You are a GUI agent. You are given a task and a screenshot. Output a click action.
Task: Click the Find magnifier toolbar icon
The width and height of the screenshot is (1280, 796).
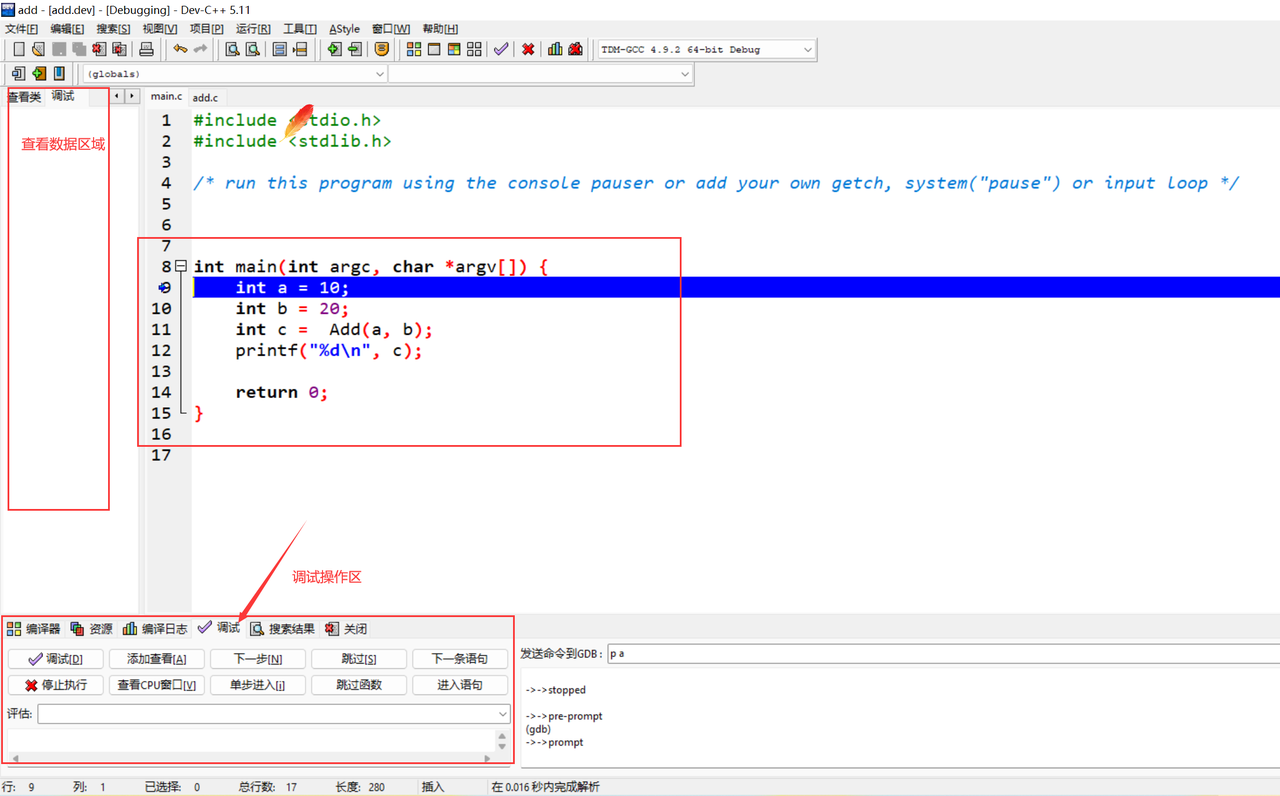232,49
